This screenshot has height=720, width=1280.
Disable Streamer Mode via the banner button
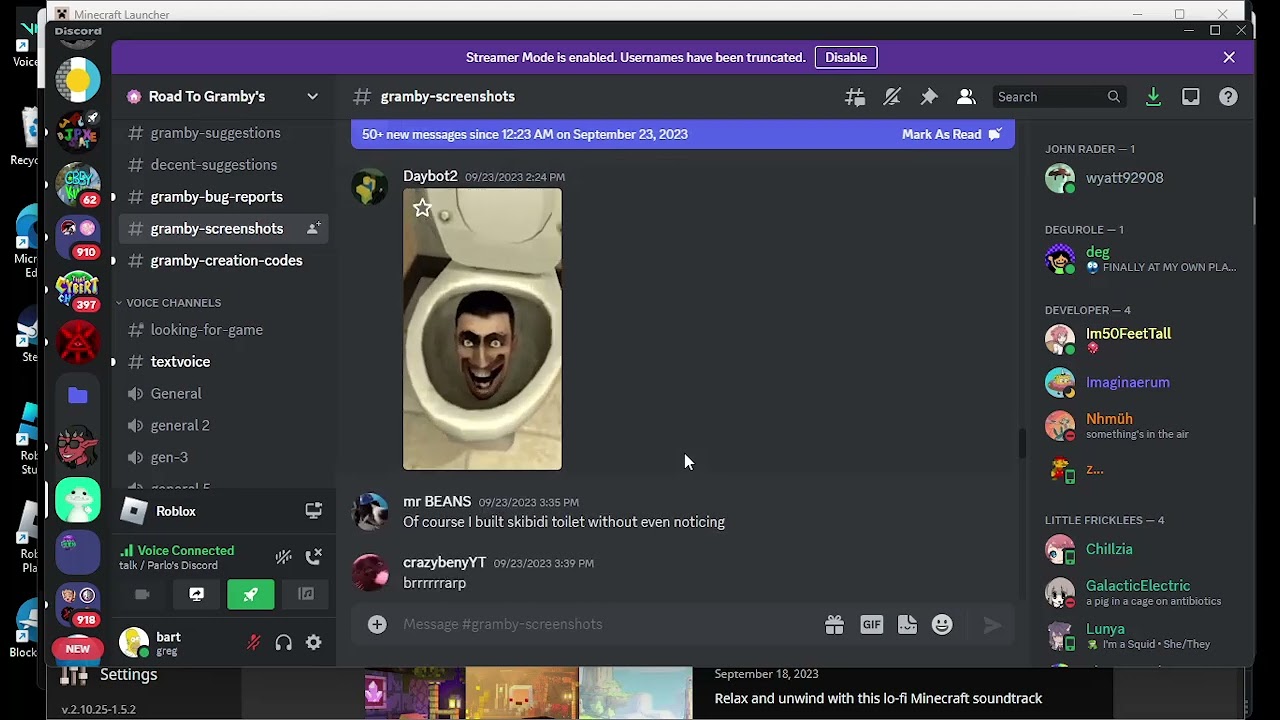(x=846, y=57)
